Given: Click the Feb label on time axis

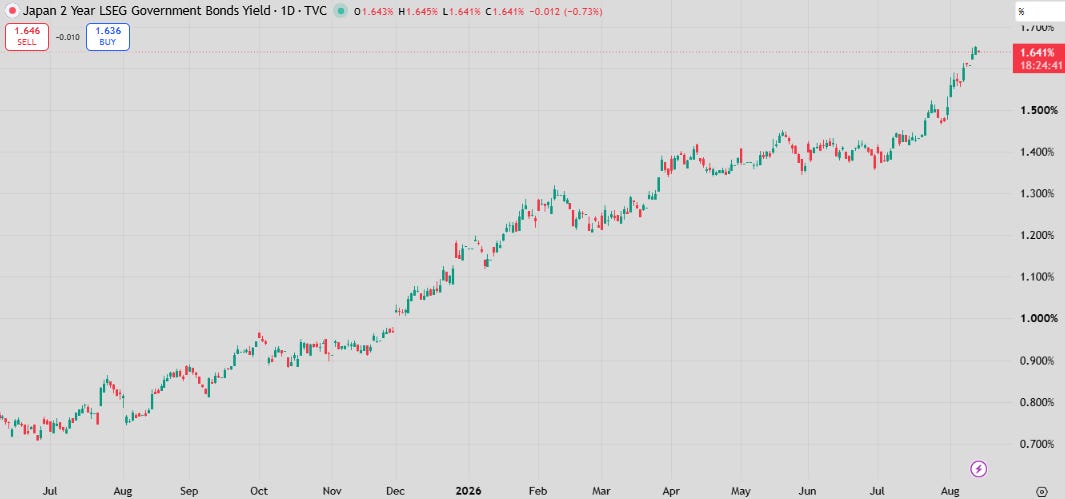Looking at the screenshot, I should (538, 489).
